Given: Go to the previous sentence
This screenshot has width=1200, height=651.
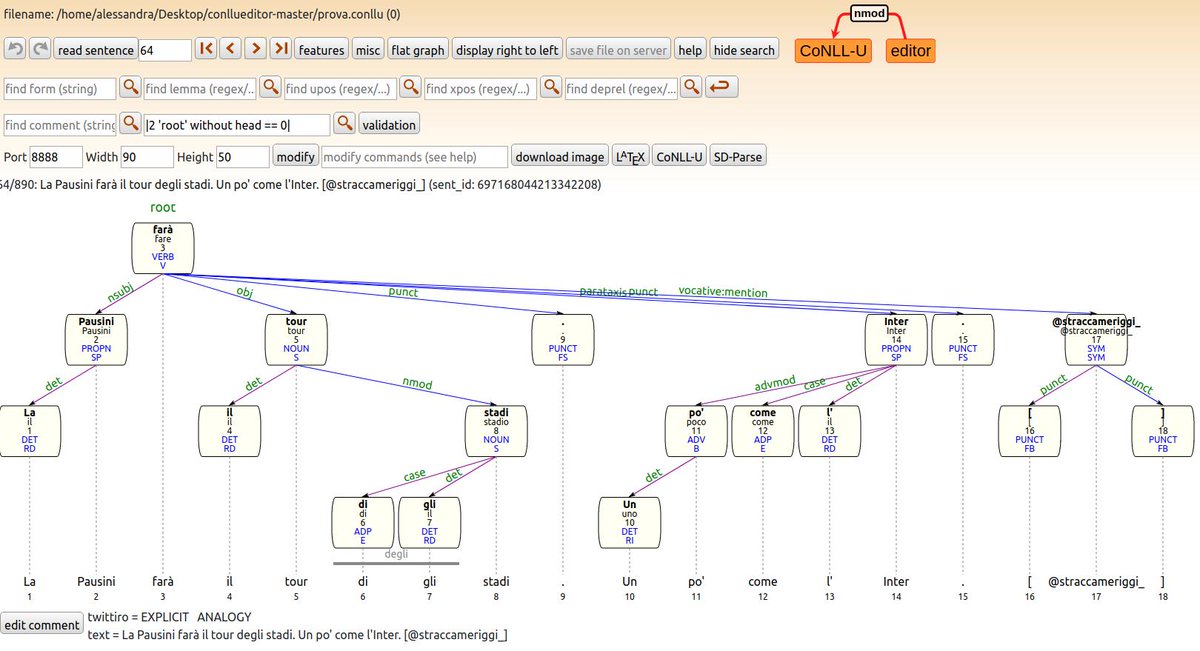Looking at the screenshot, I should 232,47.
